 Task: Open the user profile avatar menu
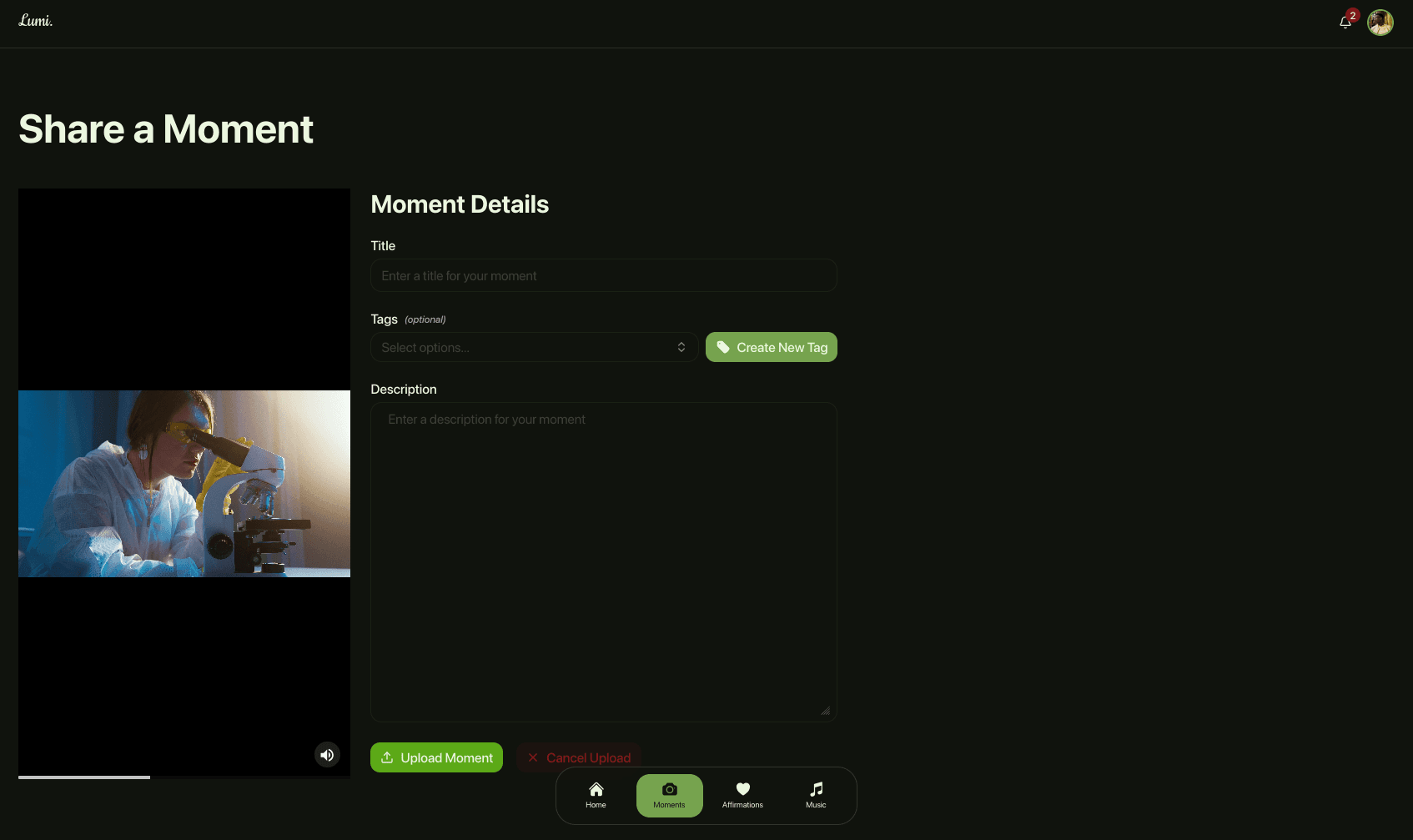pos(1380,23)
